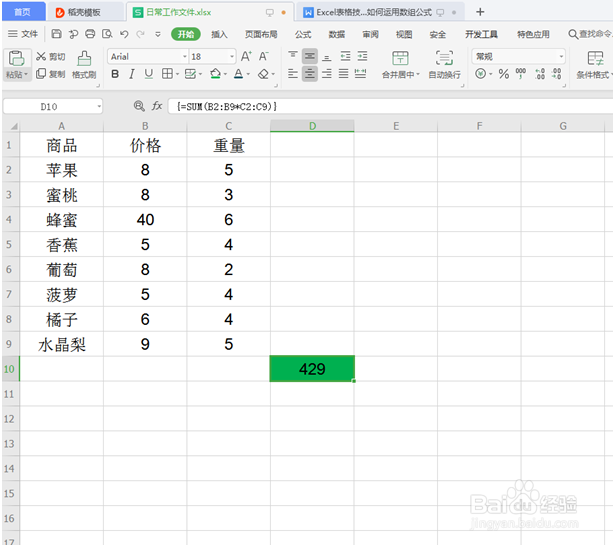Redo the last undone action

(x=140, y=34)
